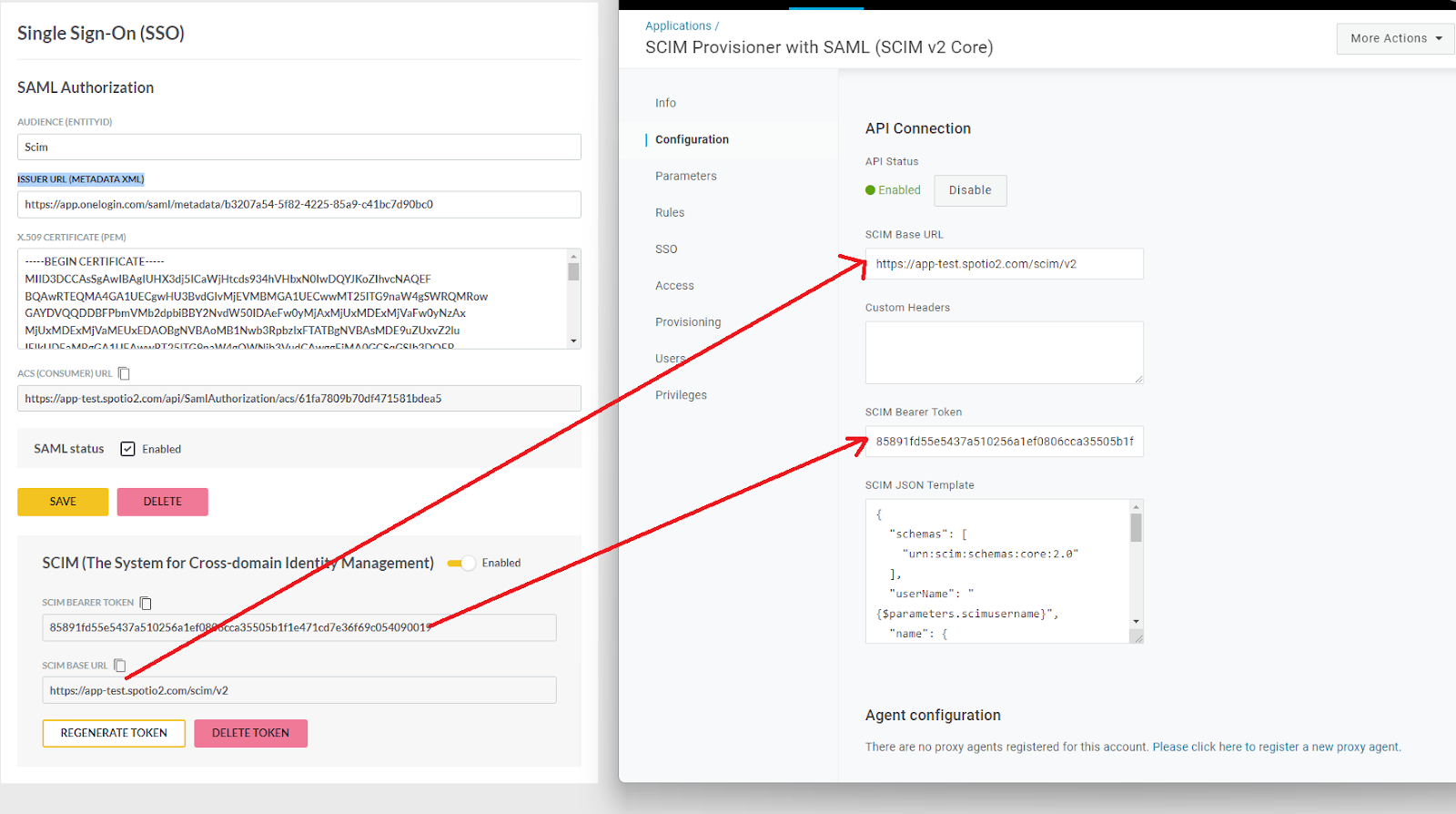Disable the API connection
The height and width of the screenshot is (814, 1456).
(x=970, y=190)
